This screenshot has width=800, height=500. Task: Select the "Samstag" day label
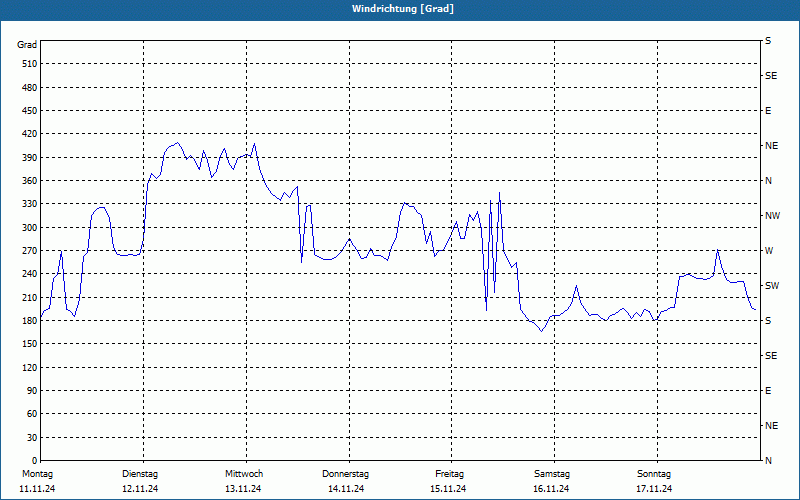pos(552,474)
